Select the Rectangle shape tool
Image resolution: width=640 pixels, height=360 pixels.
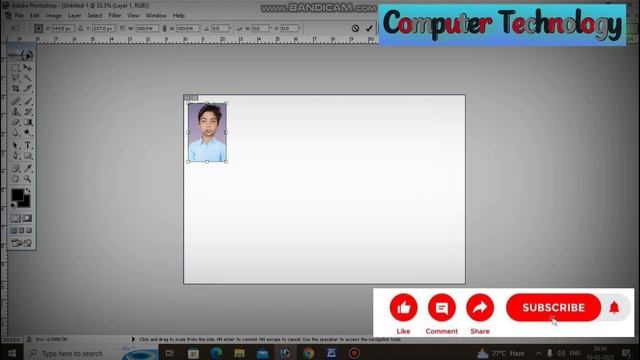[27, 156]
